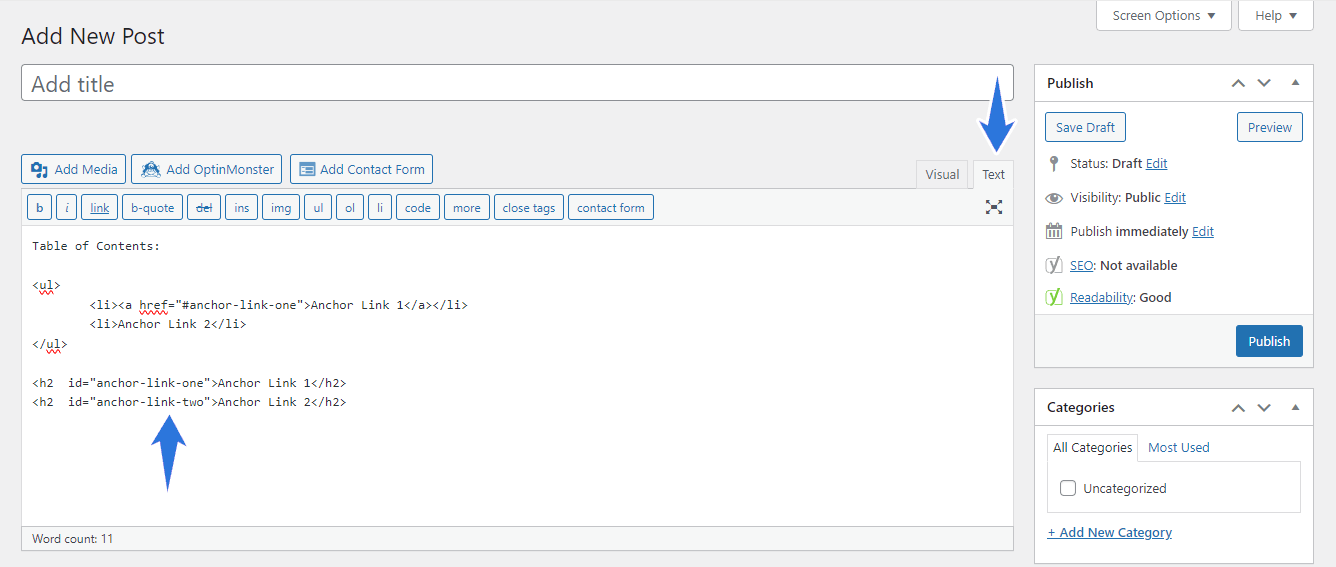This screenshot has height=567, width=1336.
Task: Move the Publish panel up
Action: coord(1238,83)
